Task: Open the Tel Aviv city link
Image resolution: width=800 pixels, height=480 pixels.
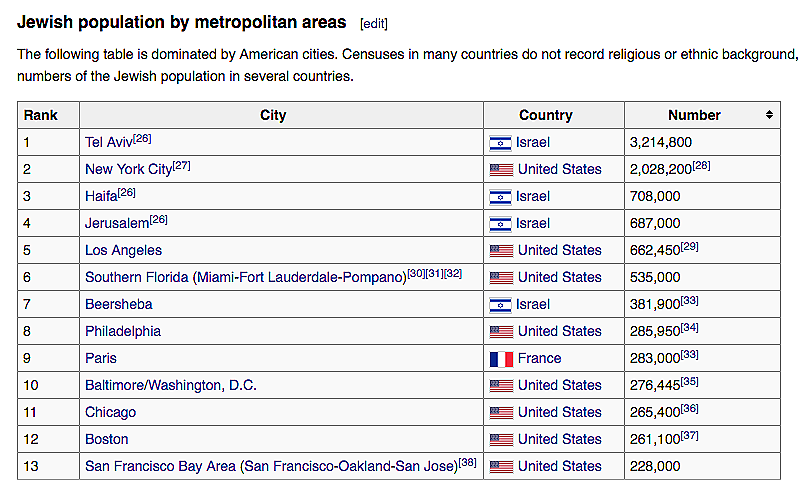Action: click(x=108, y=143)
